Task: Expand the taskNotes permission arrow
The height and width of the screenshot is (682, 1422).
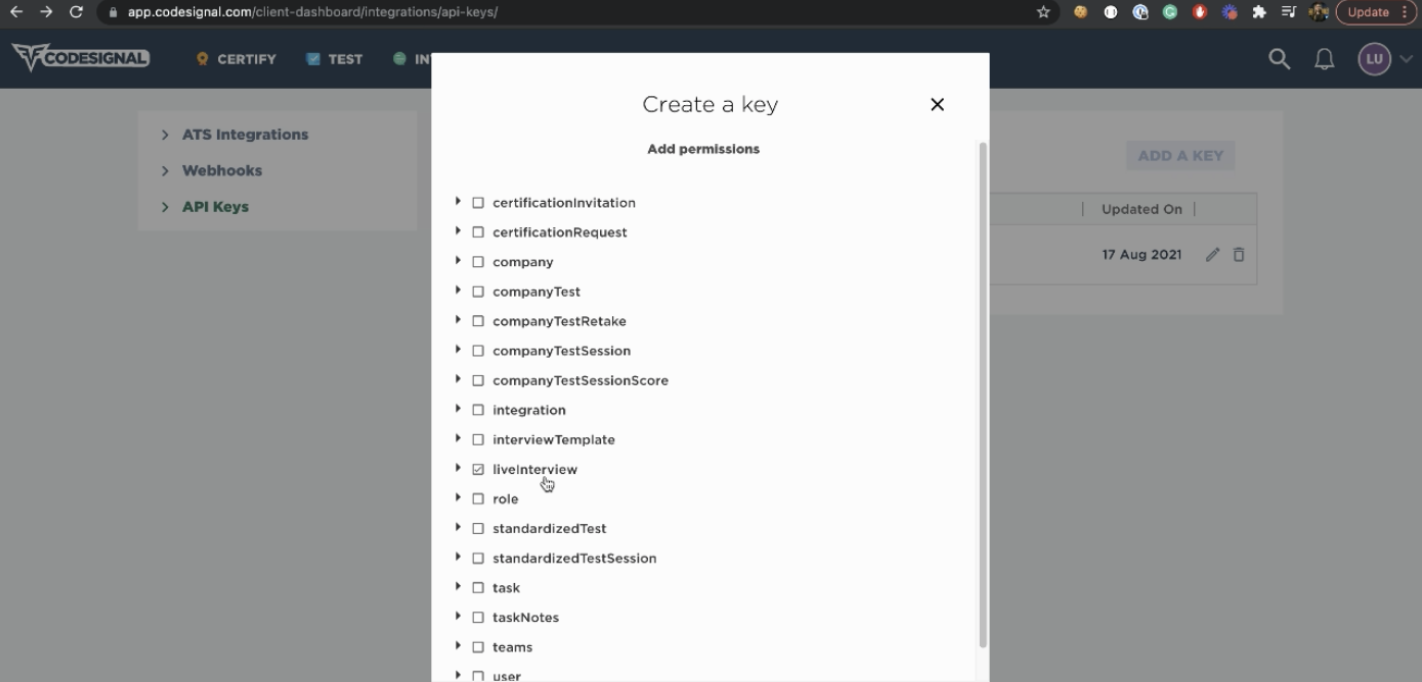Action: (x=458, y=617)
